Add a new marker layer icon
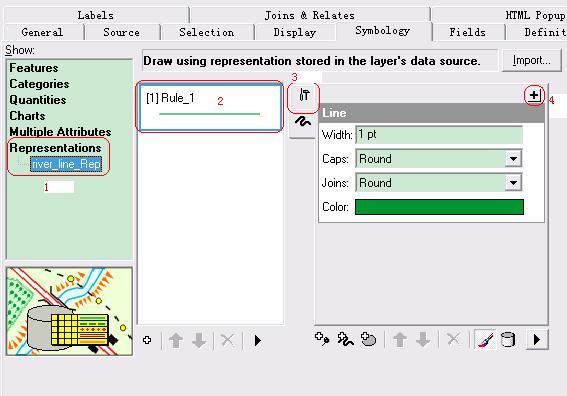Image resolution: width=567 pixels, height=396 pixels. [322, 340]
